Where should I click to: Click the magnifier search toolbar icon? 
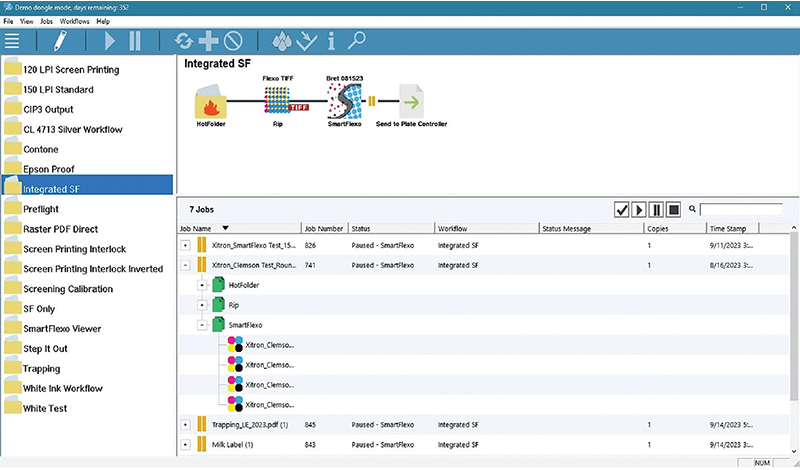point(356,40)
